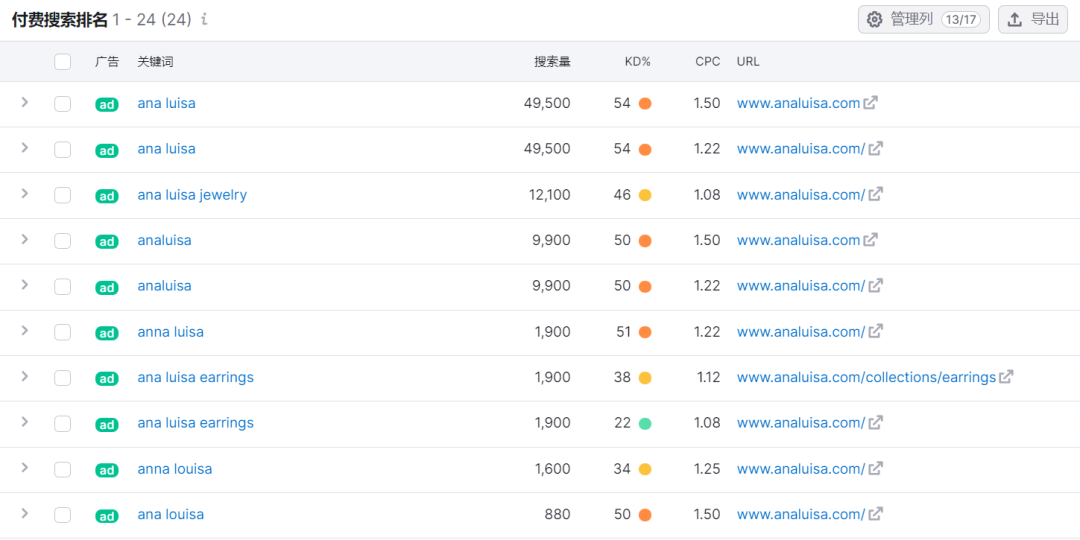This screenshot has height=540, width=1080.
Task: Select the checkbox for anna luisa keyword
Action: point(63,332)
